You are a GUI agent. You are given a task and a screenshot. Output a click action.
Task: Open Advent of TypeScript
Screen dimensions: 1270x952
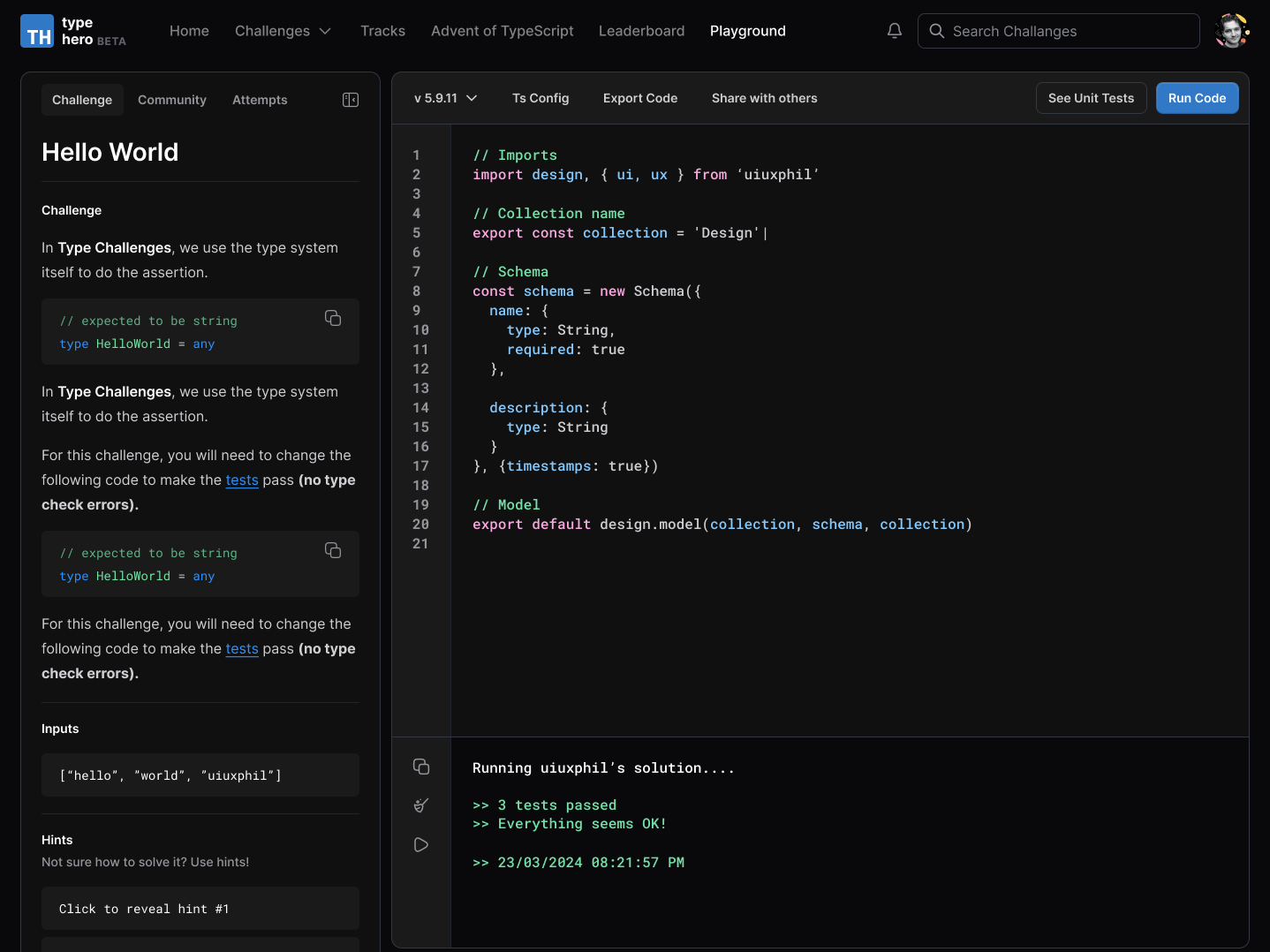coord(502,30)
